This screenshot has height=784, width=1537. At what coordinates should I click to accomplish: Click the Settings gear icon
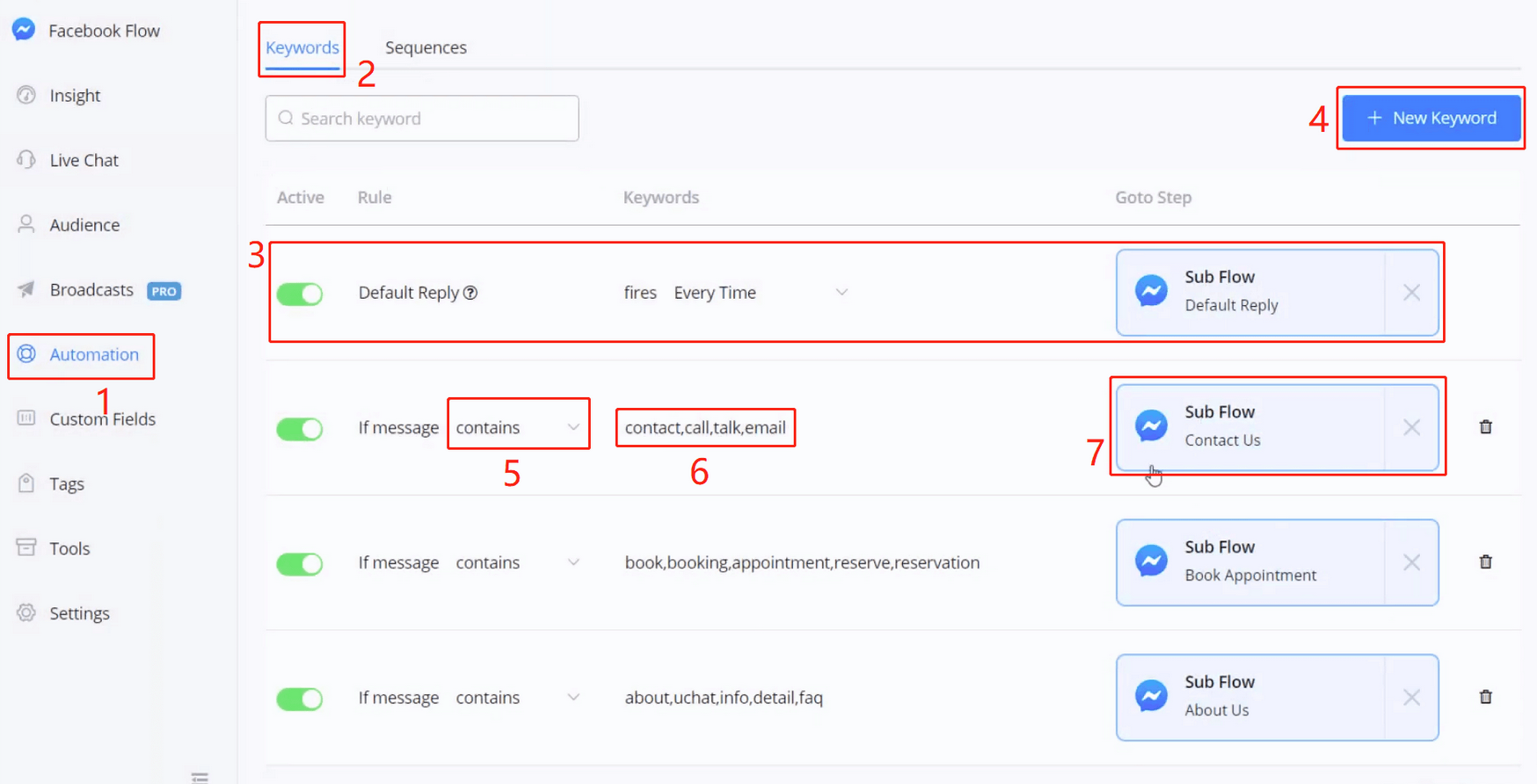pos(26,613)
